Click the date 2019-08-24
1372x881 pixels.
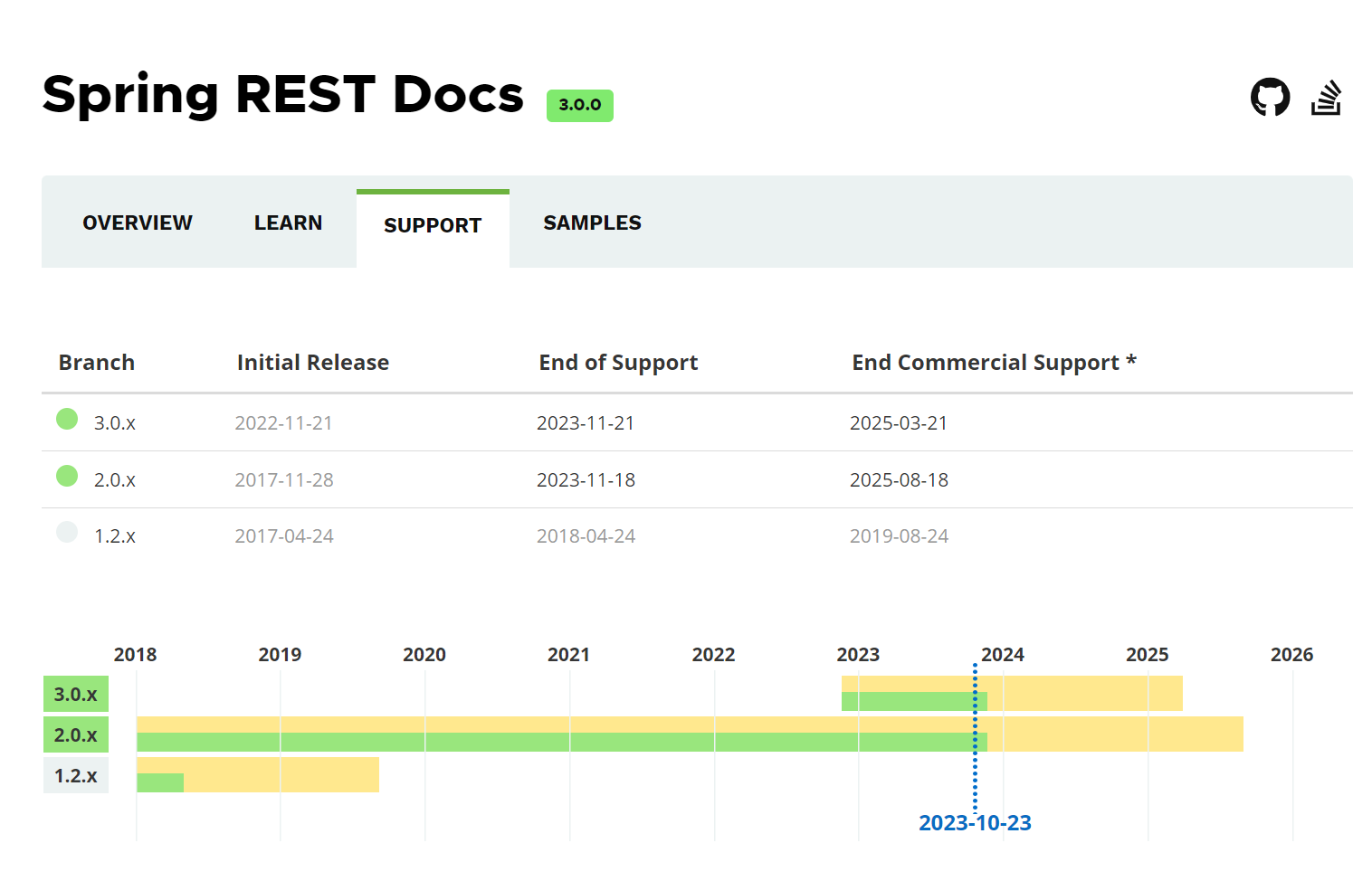[899, 536]
